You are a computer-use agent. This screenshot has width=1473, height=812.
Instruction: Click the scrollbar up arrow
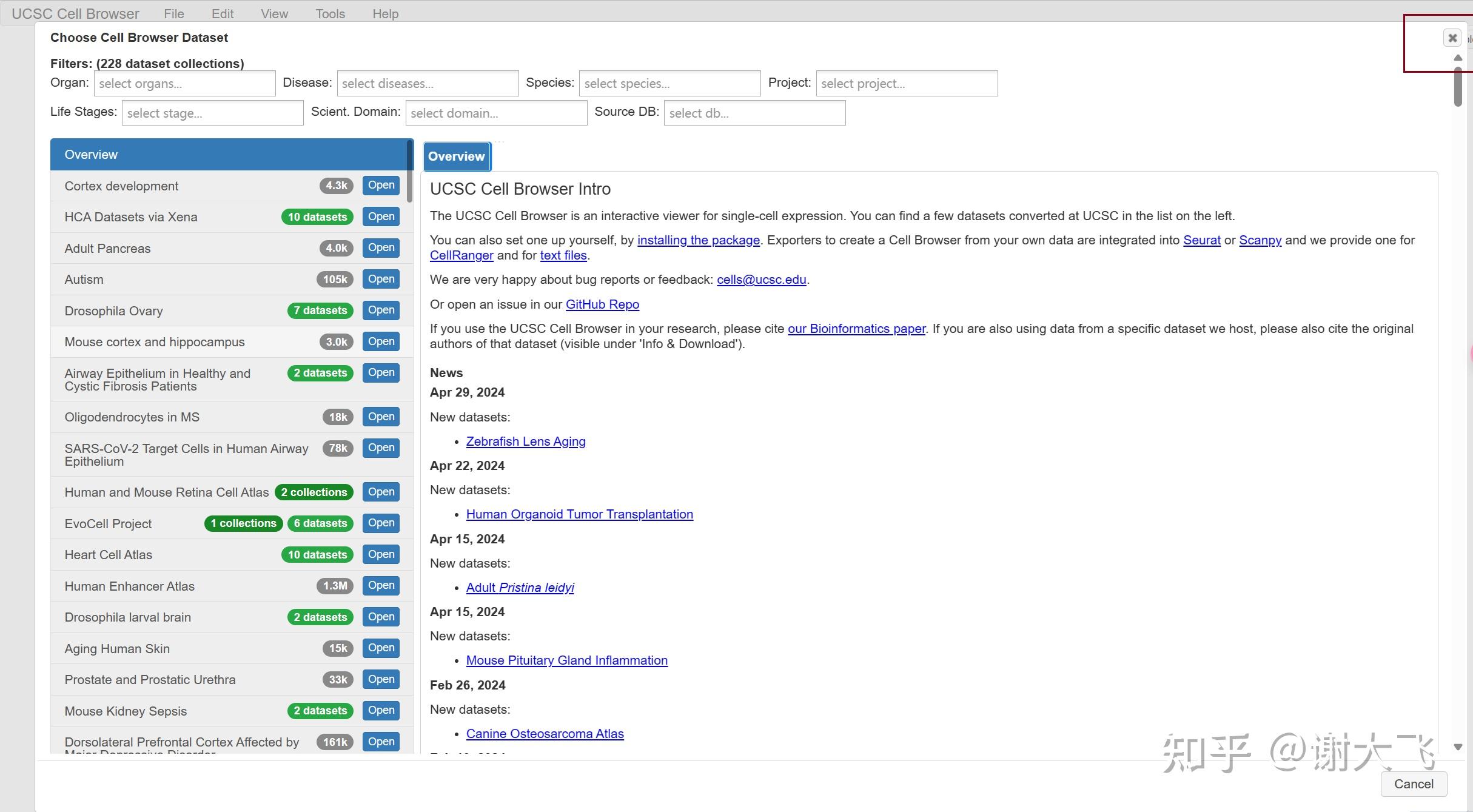click(x=1457, y=58)
